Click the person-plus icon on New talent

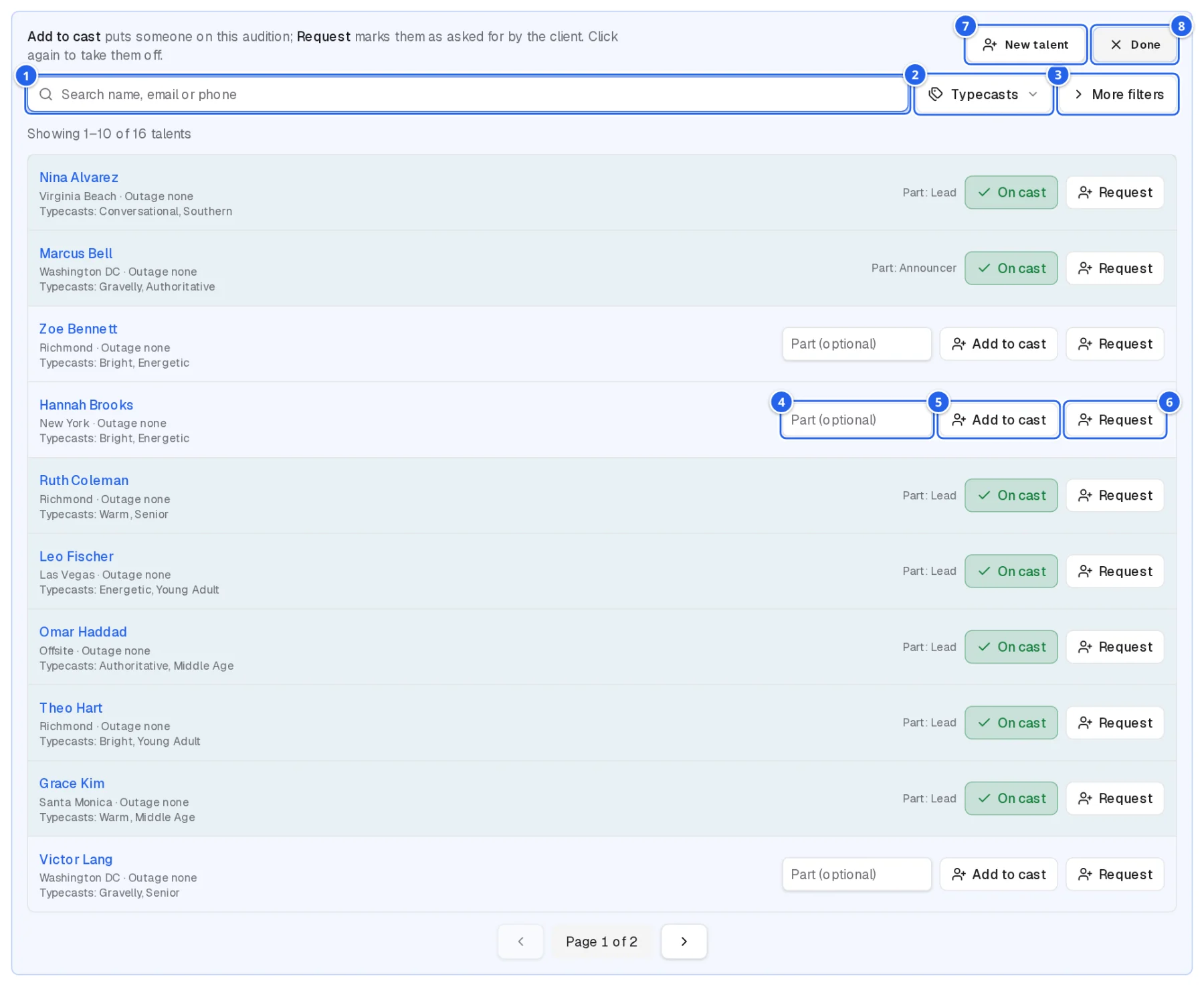(x=989, y=45)
